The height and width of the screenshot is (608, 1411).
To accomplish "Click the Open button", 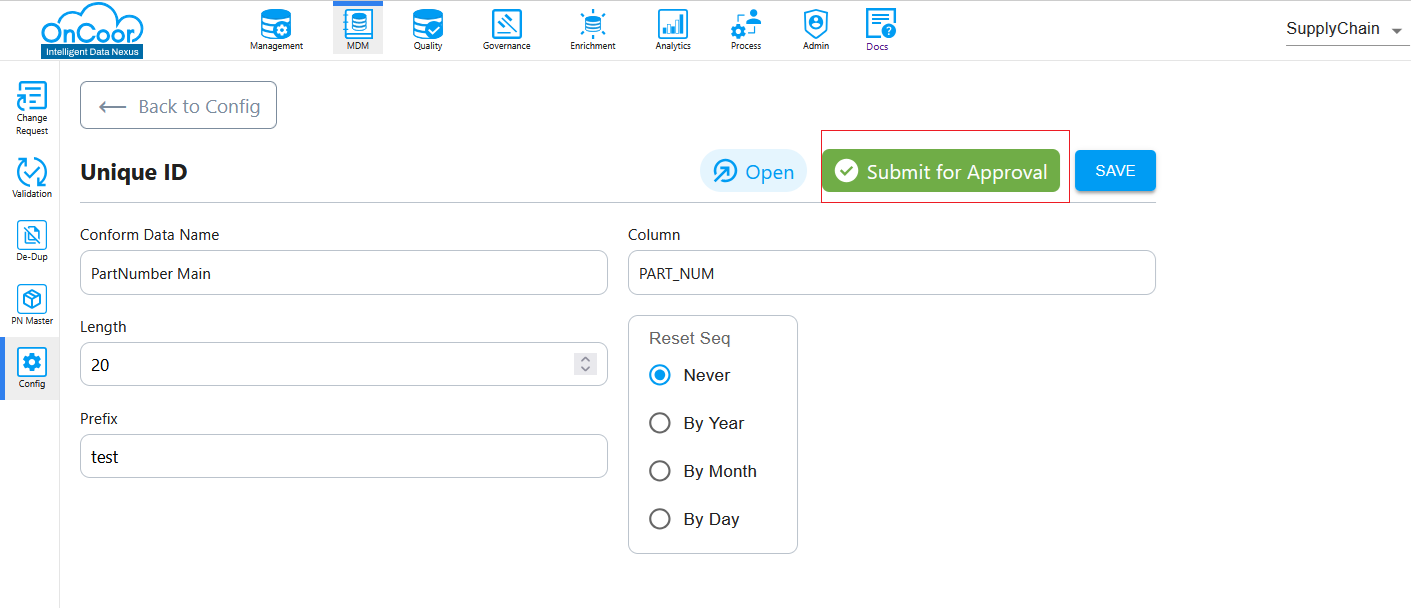I will [x=753, y=171].
